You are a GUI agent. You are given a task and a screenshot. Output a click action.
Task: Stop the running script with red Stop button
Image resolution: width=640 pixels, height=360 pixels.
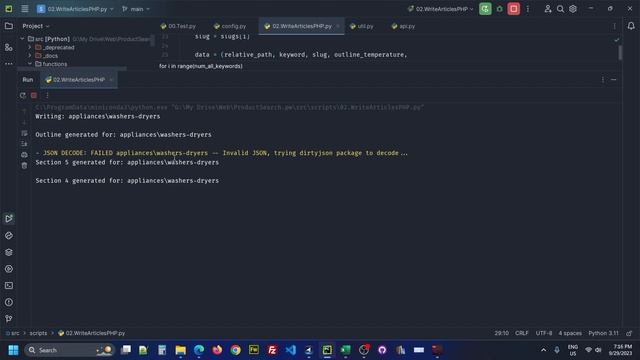click(x=513, y=9)
